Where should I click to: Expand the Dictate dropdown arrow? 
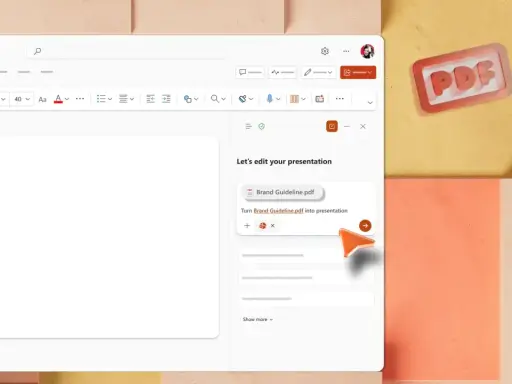(x=278, y=99)
